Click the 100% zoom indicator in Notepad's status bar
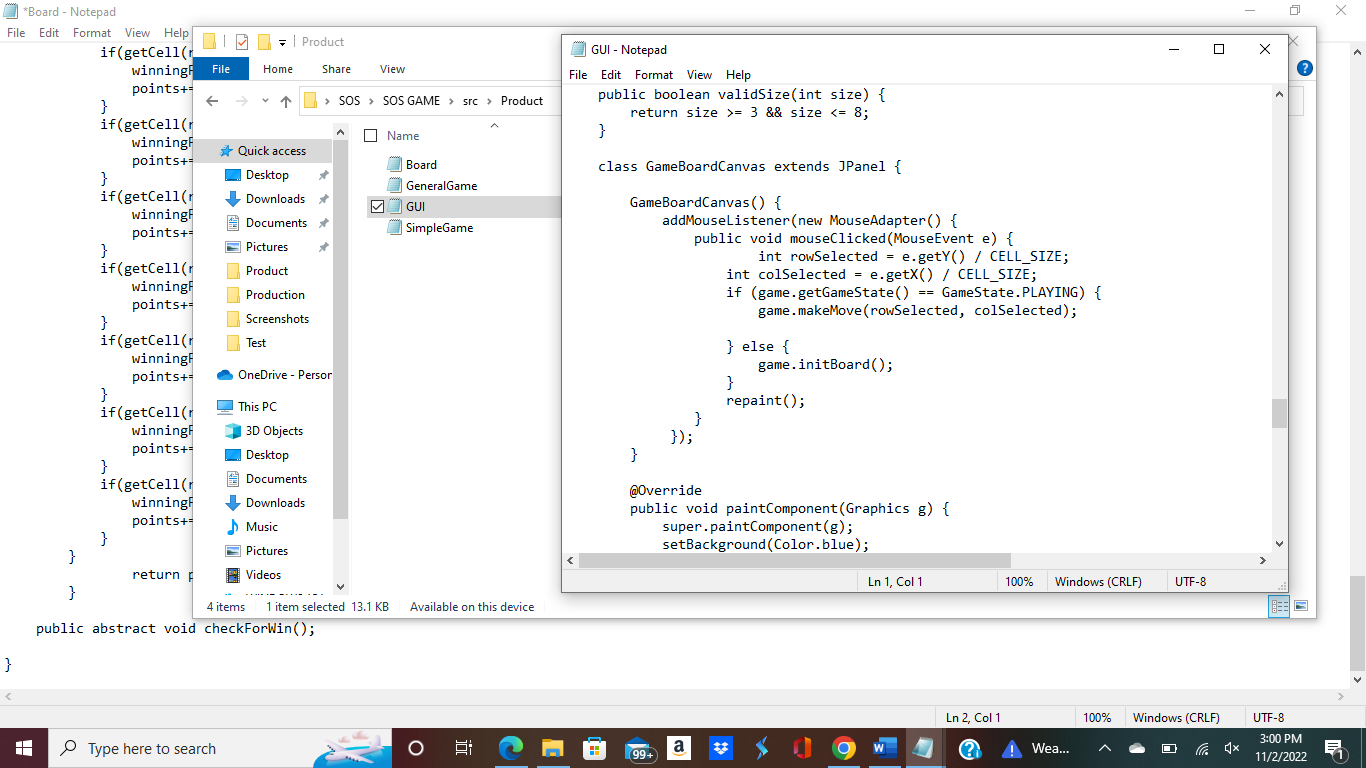1366x768 pixels. tap(1020, 581)
